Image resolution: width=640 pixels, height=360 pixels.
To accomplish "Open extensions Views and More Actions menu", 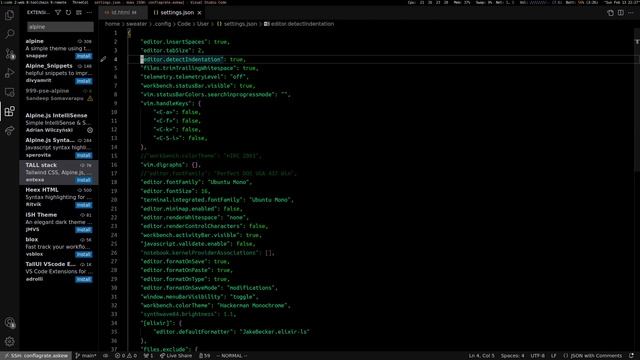I will click(x=89, y=13).
